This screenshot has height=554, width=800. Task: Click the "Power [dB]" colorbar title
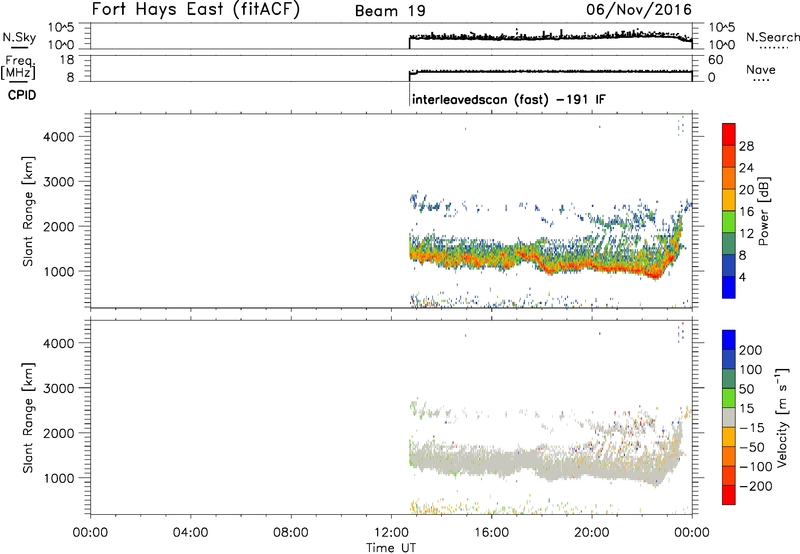coord(764,211)
